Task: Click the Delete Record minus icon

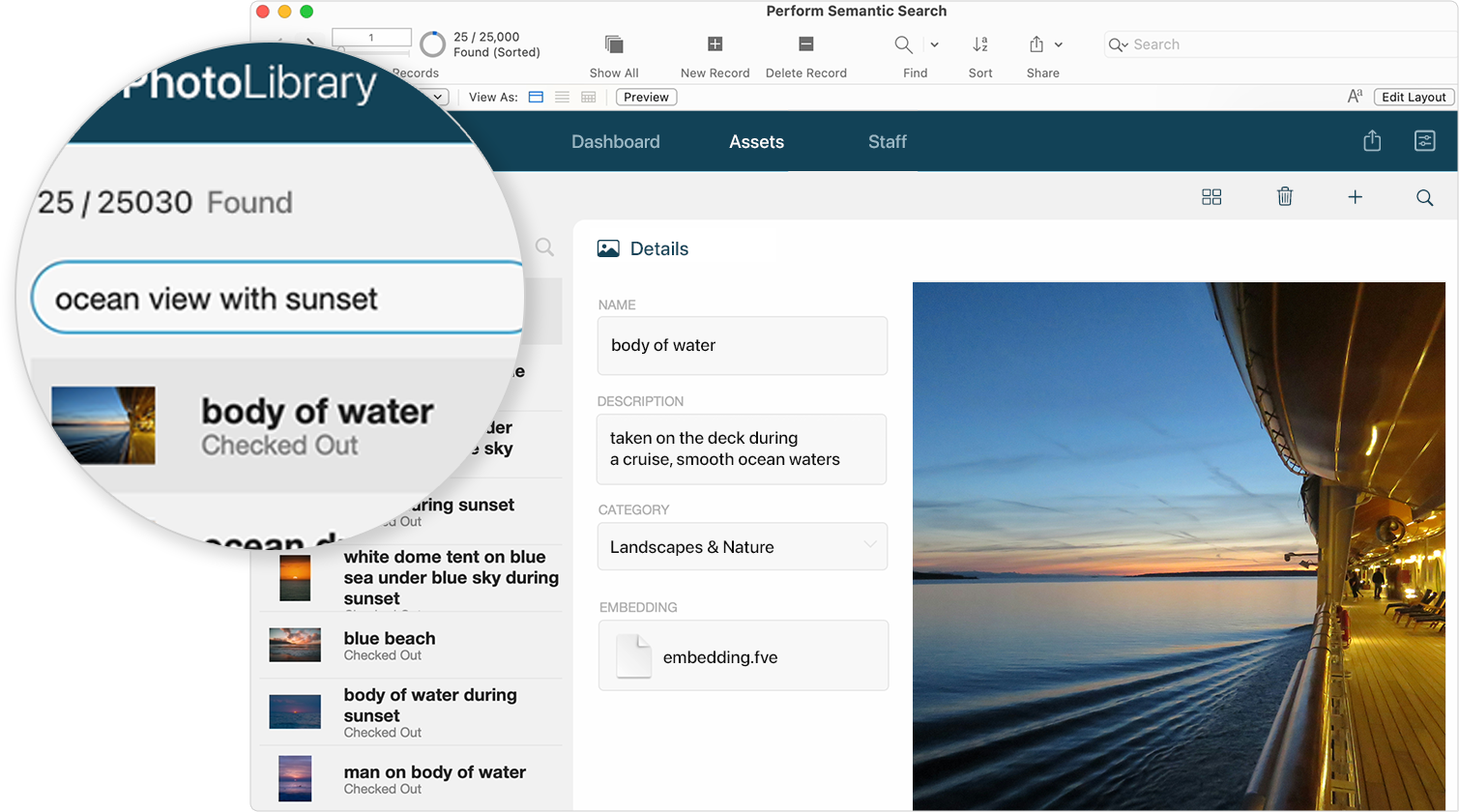Action: click(805, 43)
